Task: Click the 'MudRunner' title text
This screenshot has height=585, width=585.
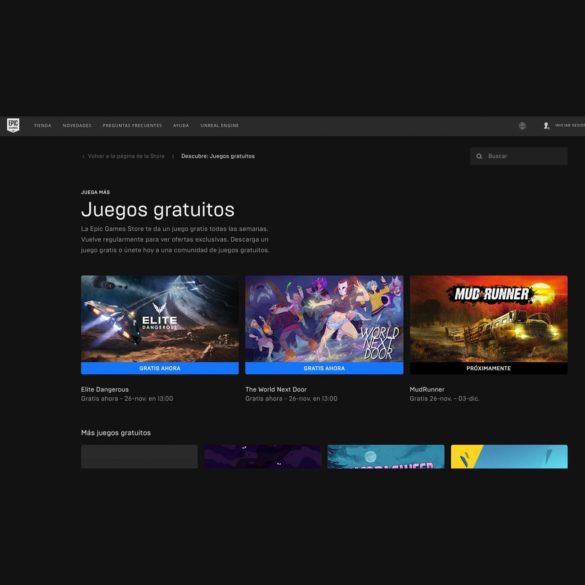Action: (x=427, y=390)
